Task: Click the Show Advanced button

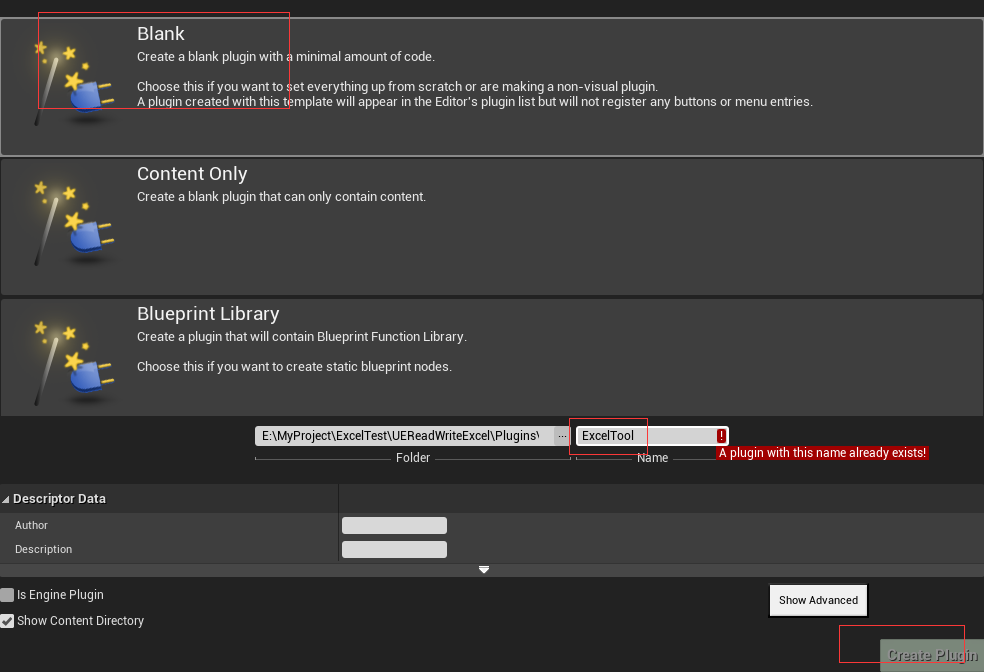Action: pyautogui.click(x=818, y=600)
